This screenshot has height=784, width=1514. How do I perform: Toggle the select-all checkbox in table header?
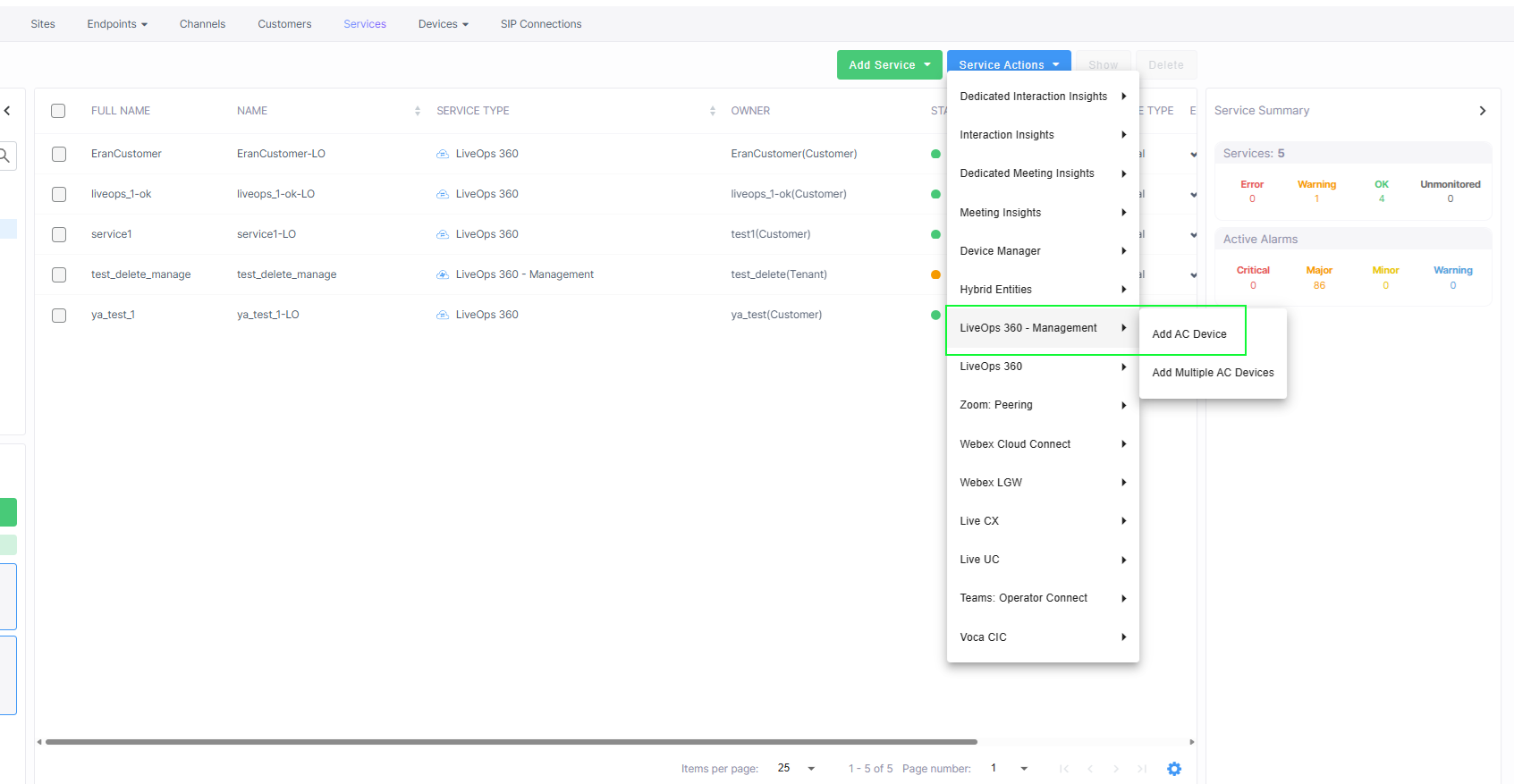pos(58,111)
